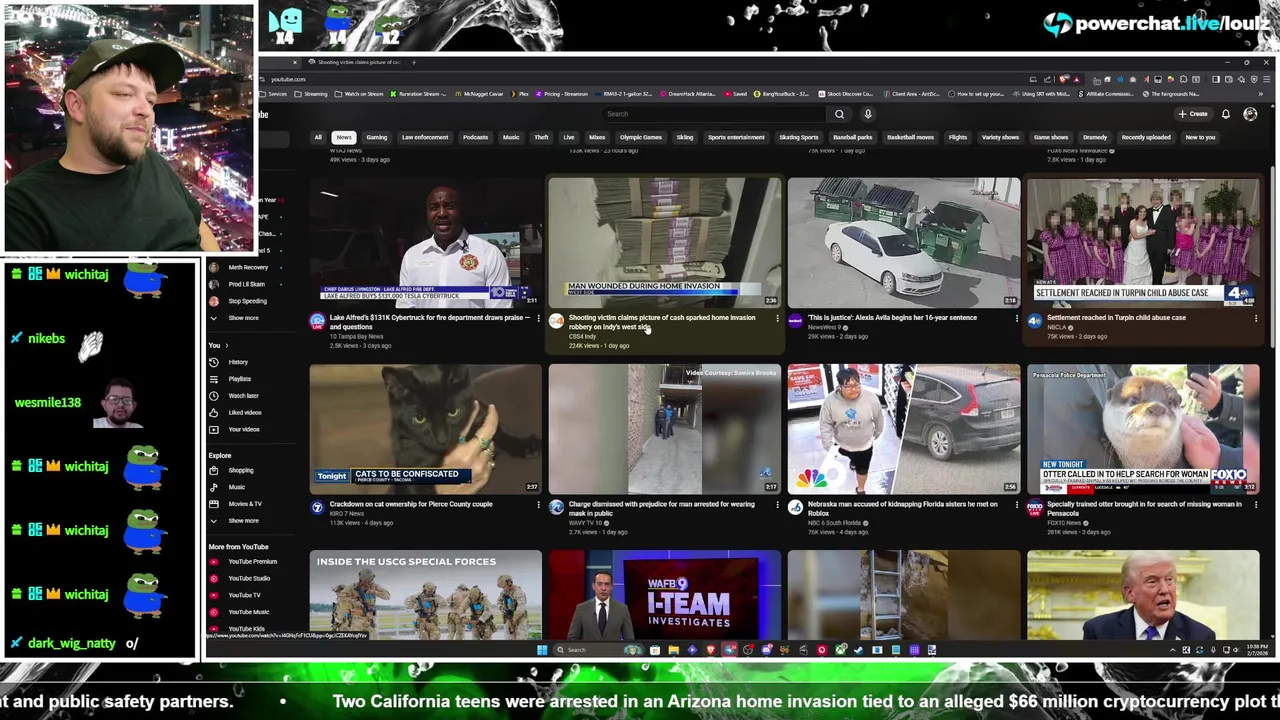Open the Turpin child abuse settlement title

coord(1116,318)
